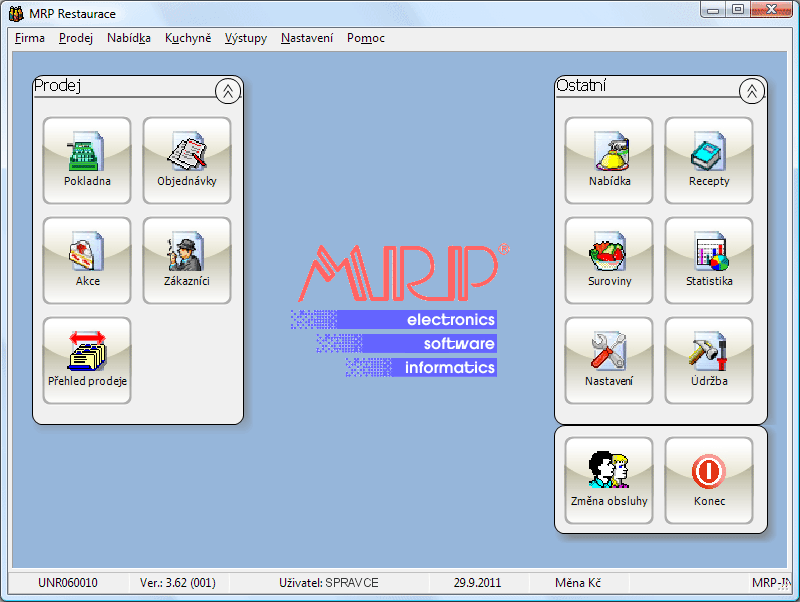This screenshot has height=602, width=800.
Task: Open Nastavení settings tools icon
Action: click(x=609, y=361)
